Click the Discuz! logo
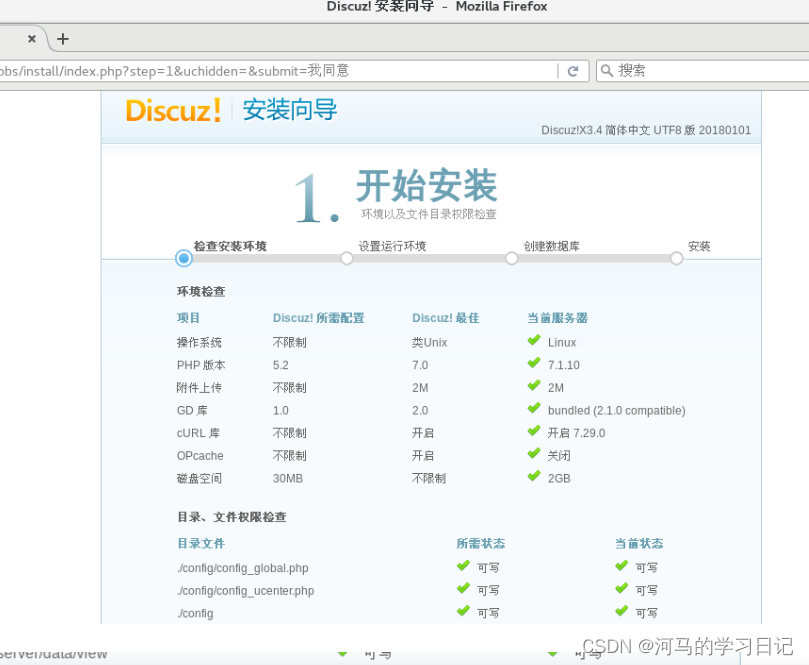Viewport: 809px width, 665px height. pos(173,110)
